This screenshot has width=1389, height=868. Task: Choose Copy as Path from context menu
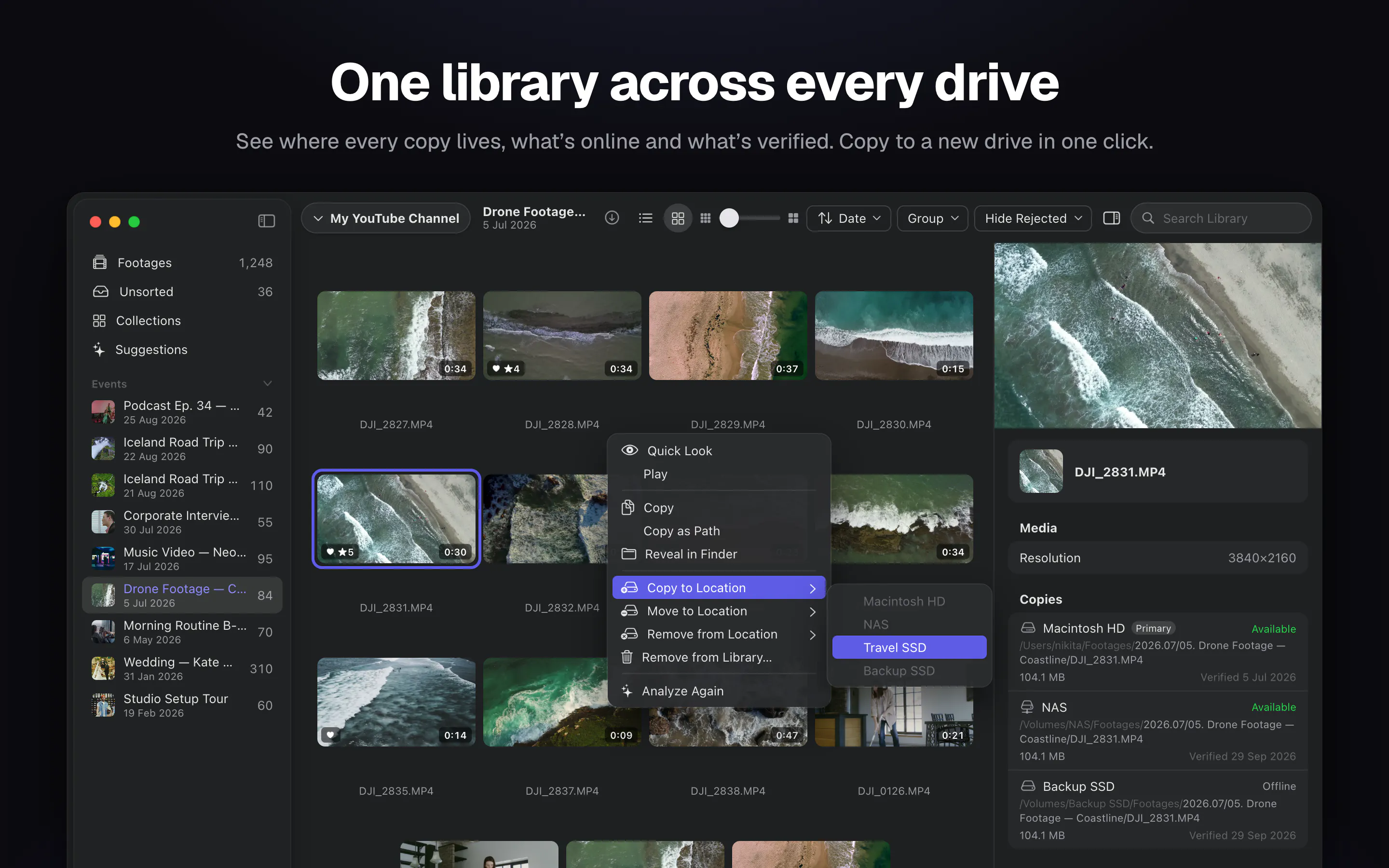pyautogui.click(x=719, y=531)
